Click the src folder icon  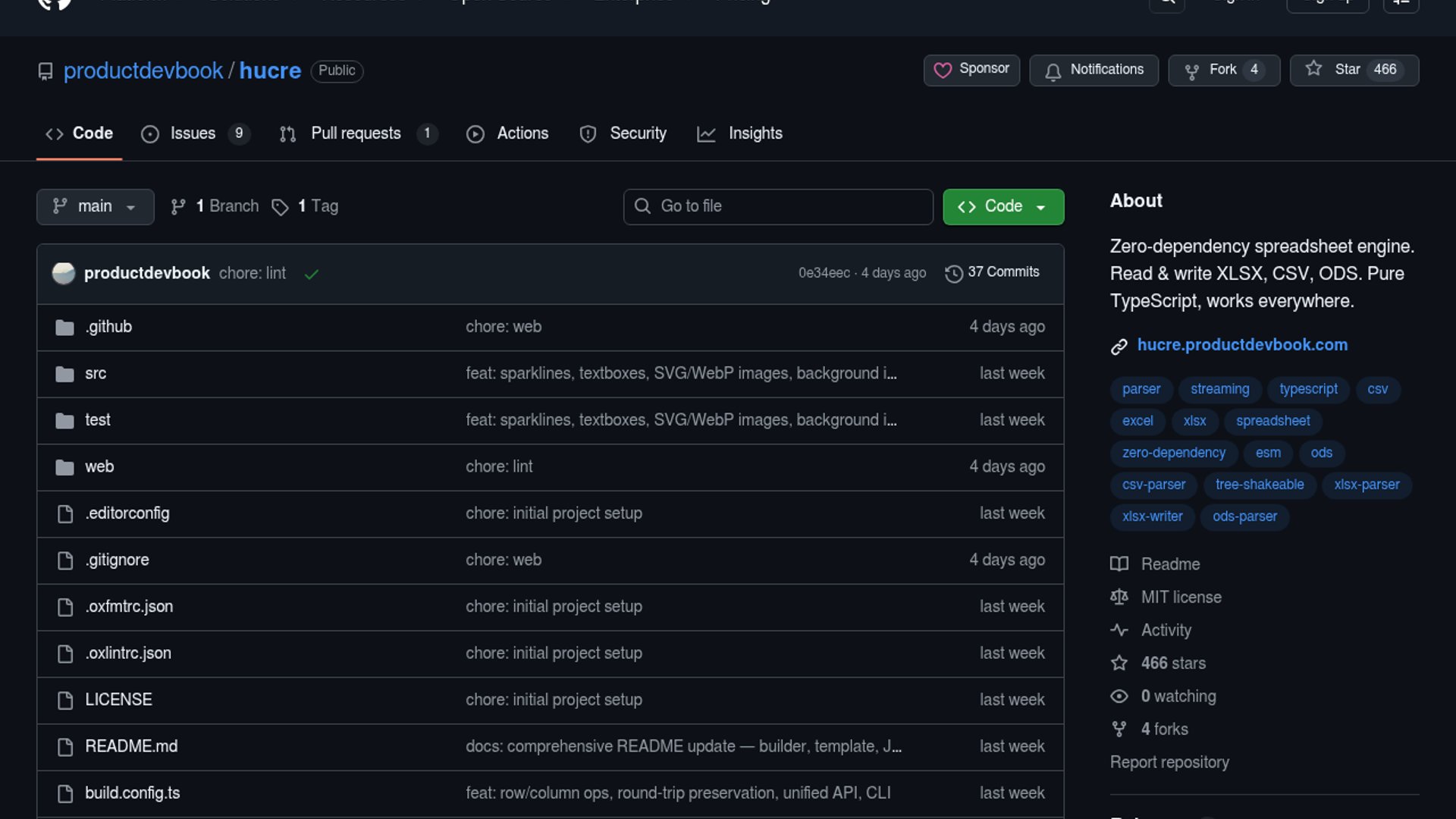tap(64, 374)
